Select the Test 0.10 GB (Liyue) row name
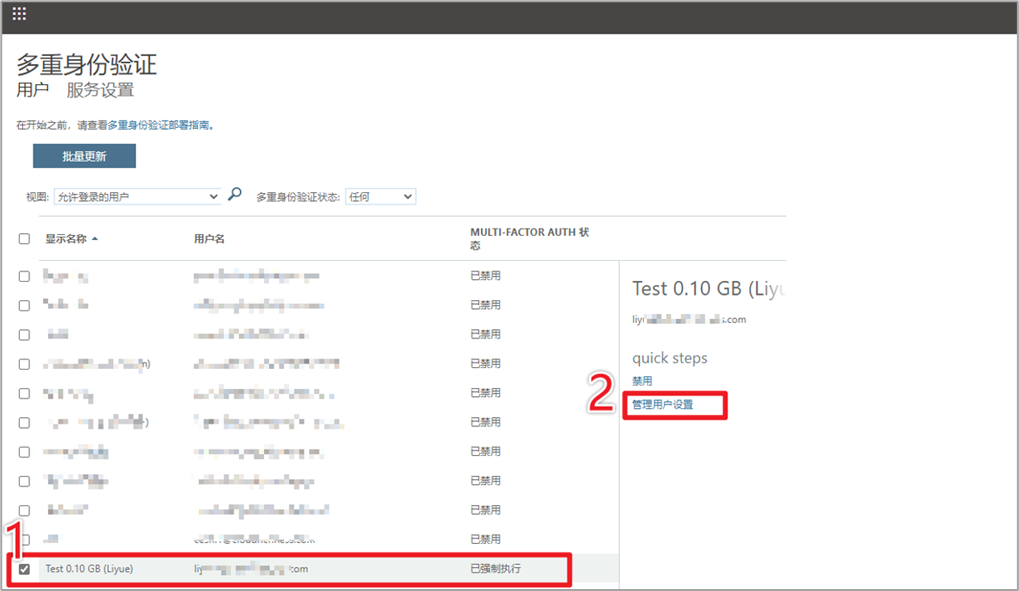 (89, 569)
